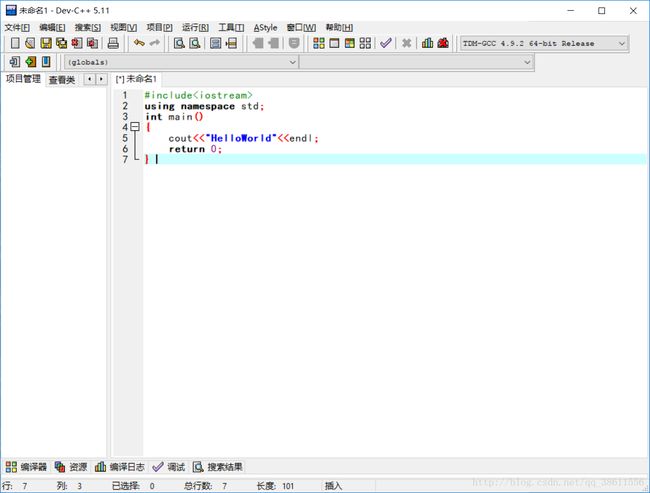Click the Open file icon

30,43
